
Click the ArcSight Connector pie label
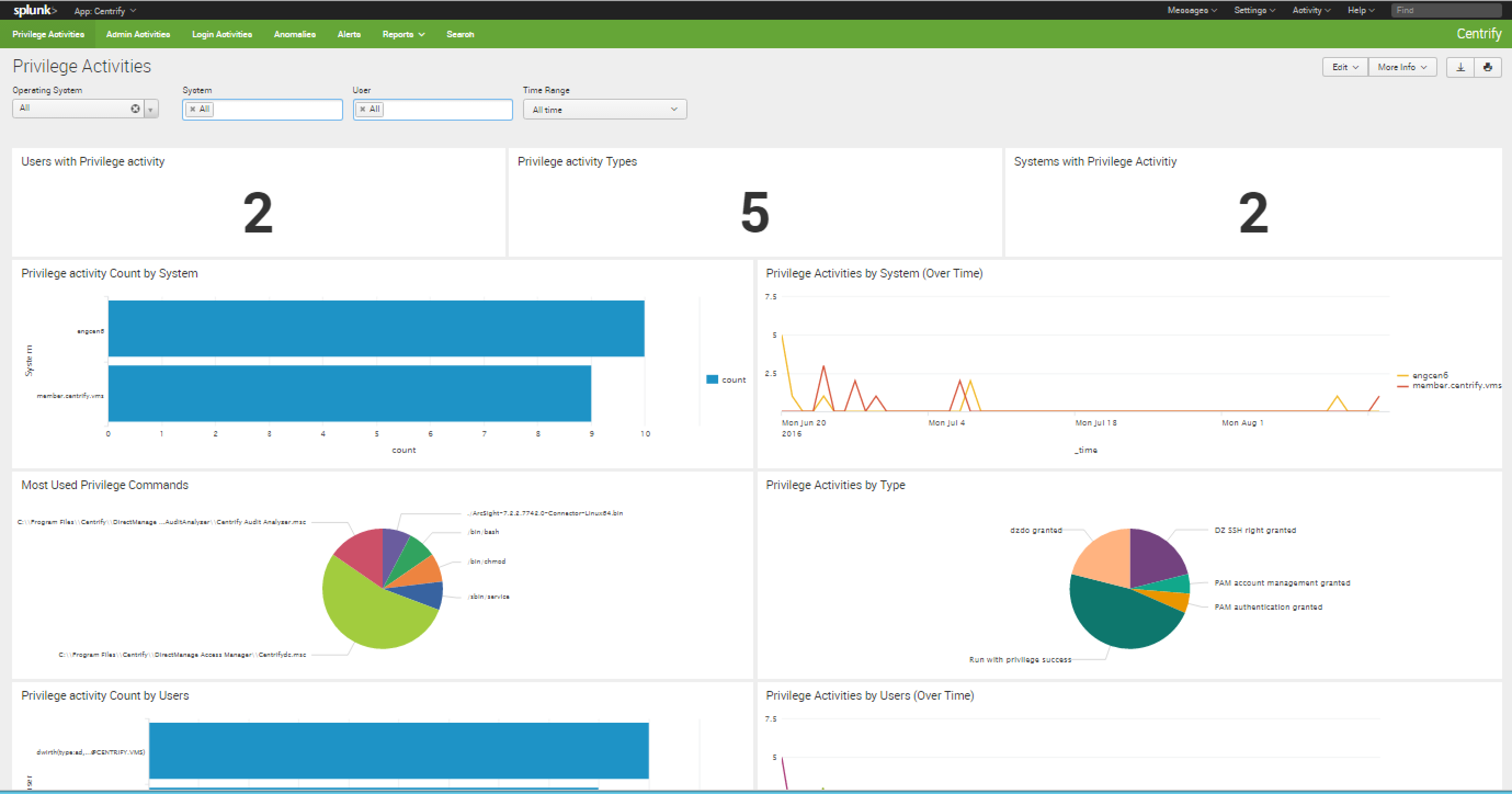(x=545, y=513)
